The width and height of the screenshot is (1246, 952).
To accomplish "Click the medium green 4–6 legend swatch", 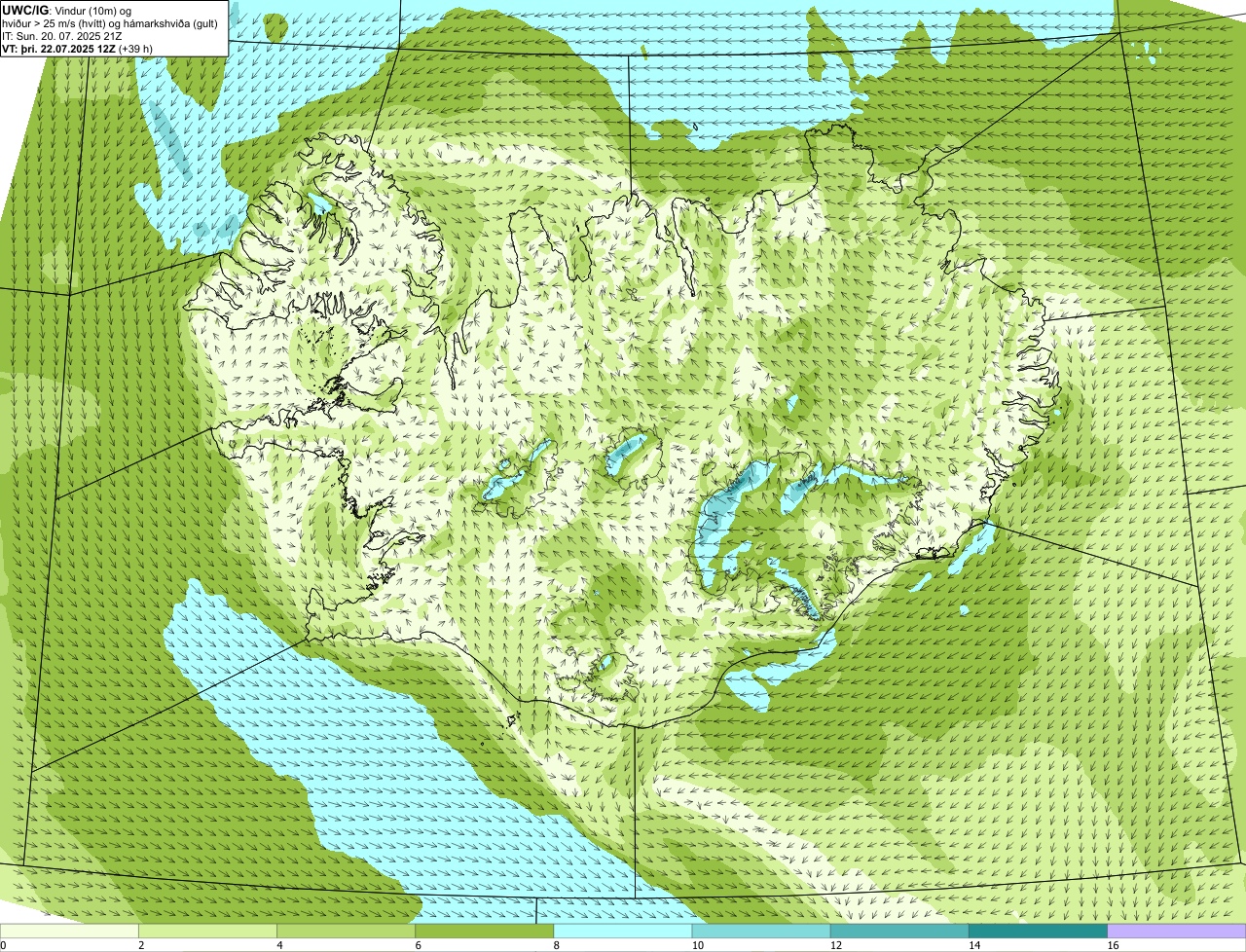I will [x=347, y=932].
